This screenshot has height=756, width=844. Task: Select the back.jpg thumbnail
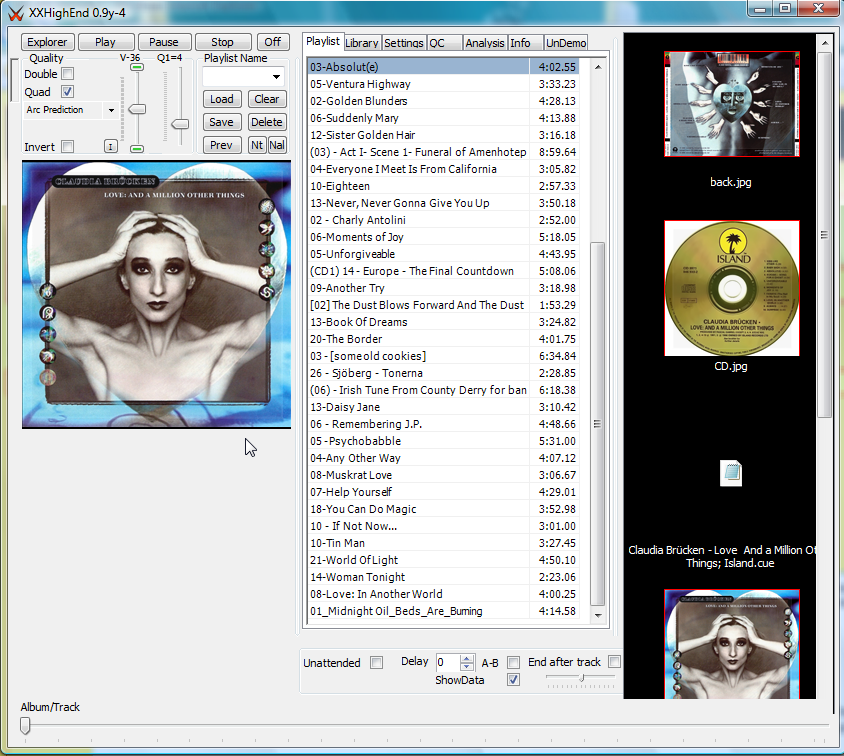click(732, 104)
